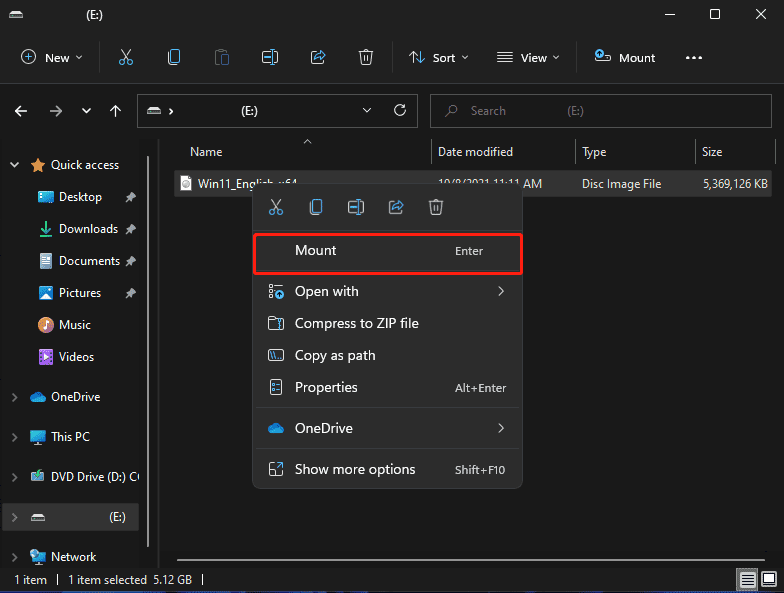This screenshot has height=593, width=784.
Task: Click the Copy icon in the toolbar
Action: pos(174,57)
